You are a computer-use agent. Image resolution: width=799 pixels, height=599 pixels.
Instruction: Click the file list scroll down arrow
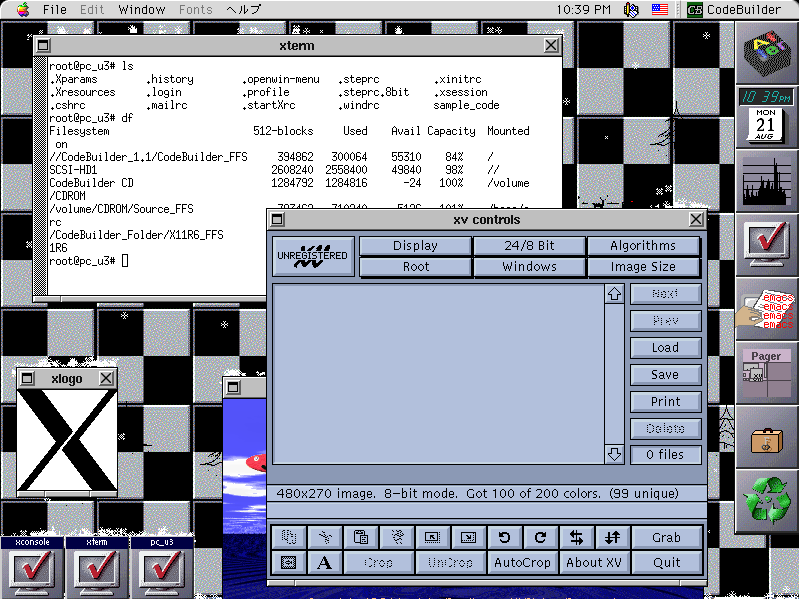(614, 454)
